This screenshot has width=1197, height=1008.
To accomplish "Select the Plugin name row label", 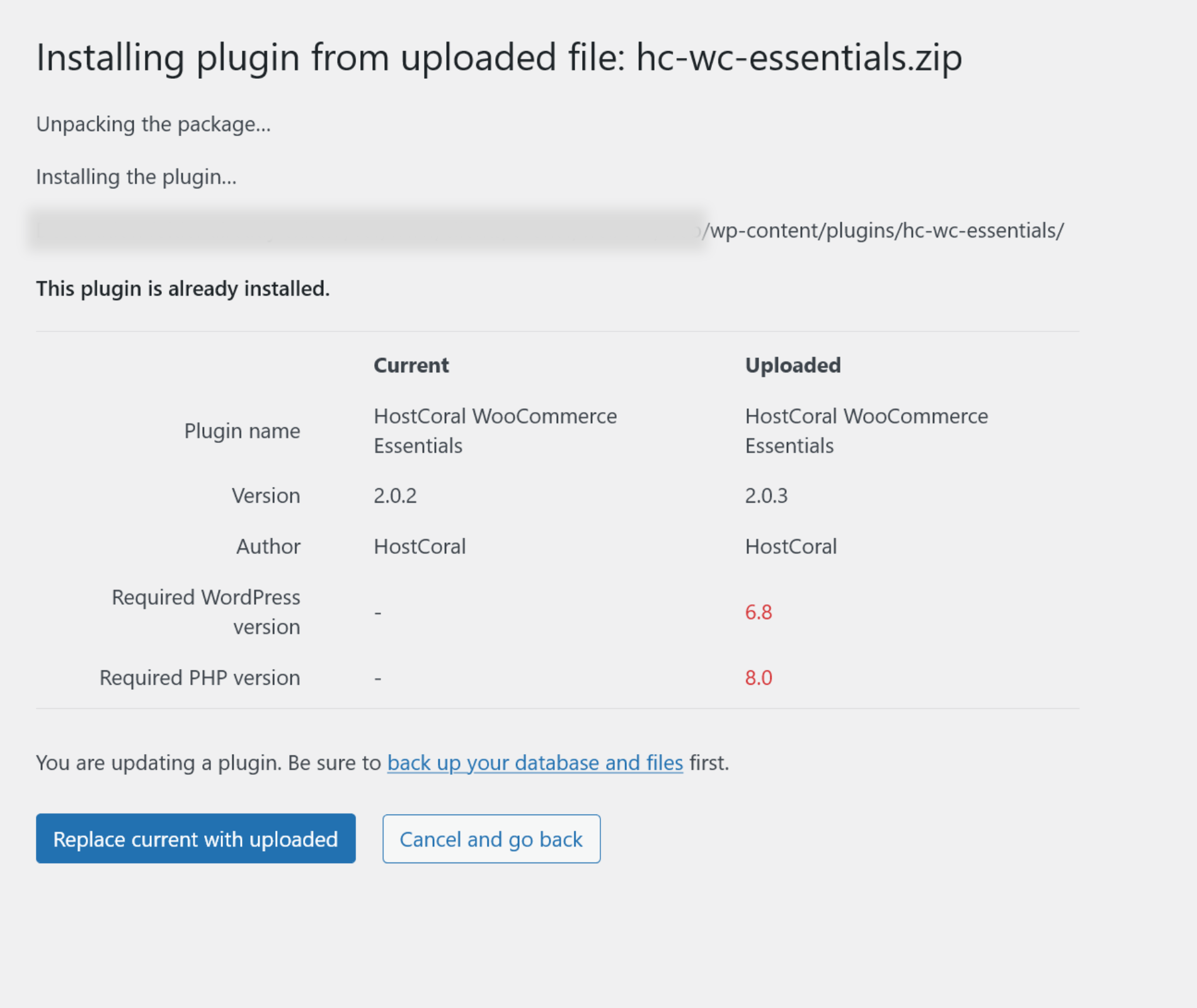I will (x=242, y=431).
